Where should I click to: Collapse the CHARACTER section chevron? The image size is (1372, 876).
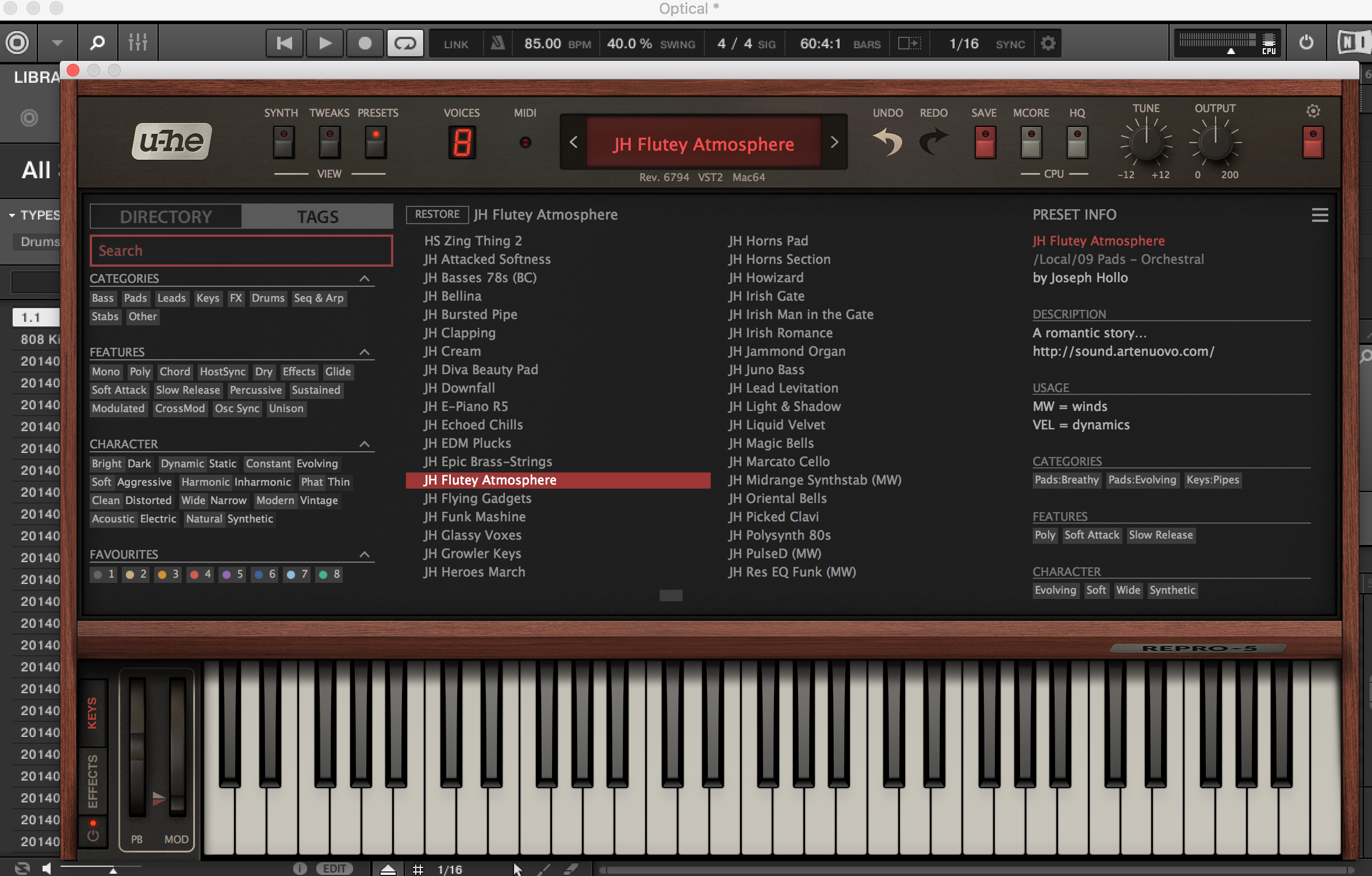(x=365, y=444)
